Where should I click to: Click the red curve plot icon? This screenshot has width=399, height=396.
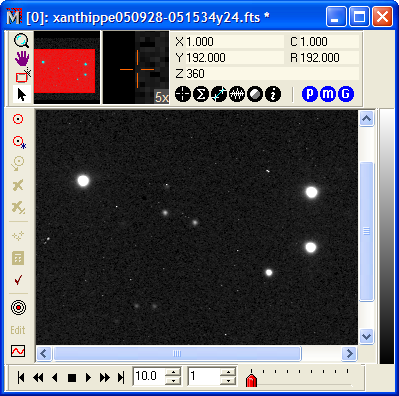18,351
